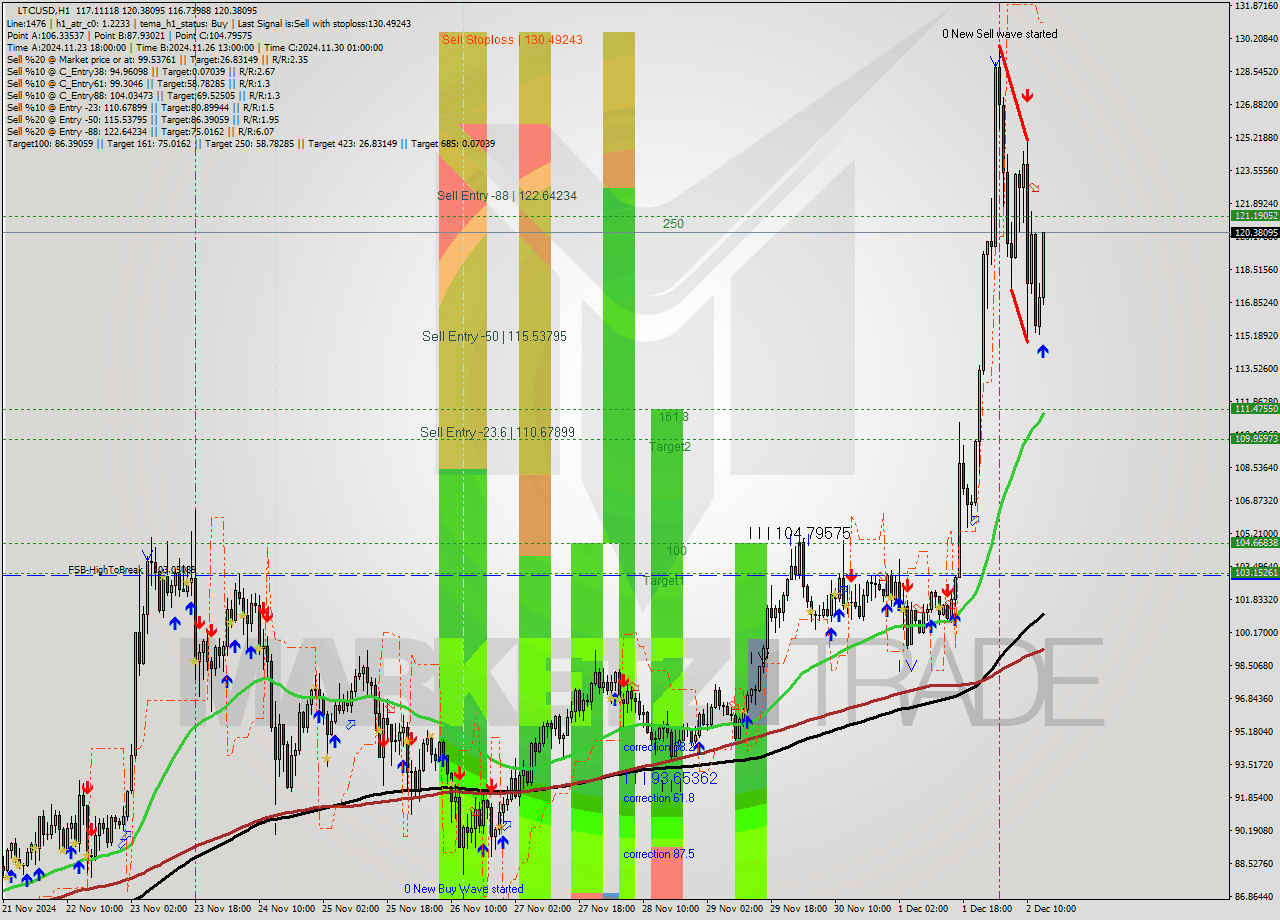
Task: Select the 'Sell Entry -23.6 | 110.67899' label
Action: [x=497, y=432]
